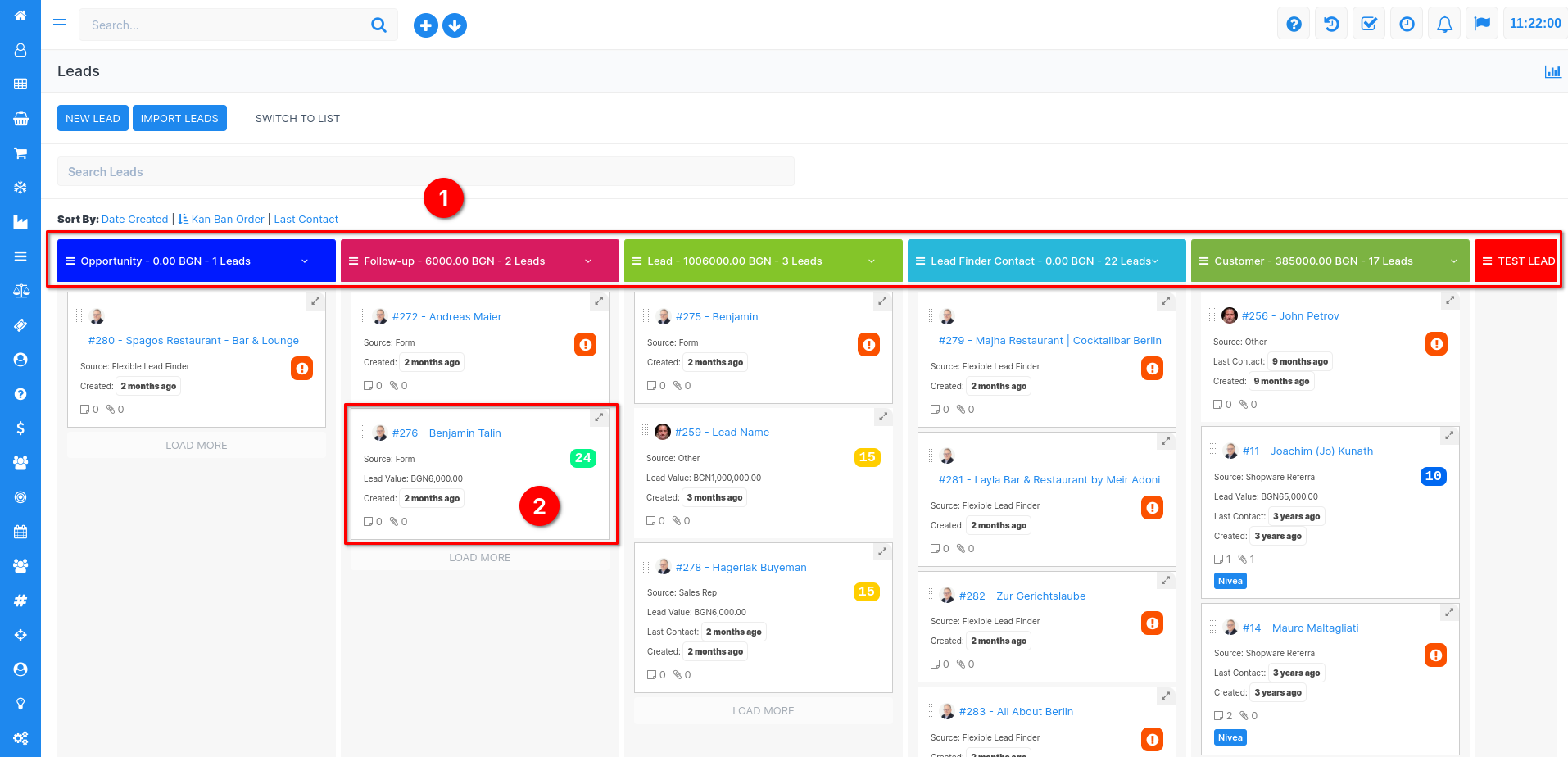This screenshot has width=1568, height=757.
Task: Toggle the hamburger sidebar menu
Action: pos(60,25)
